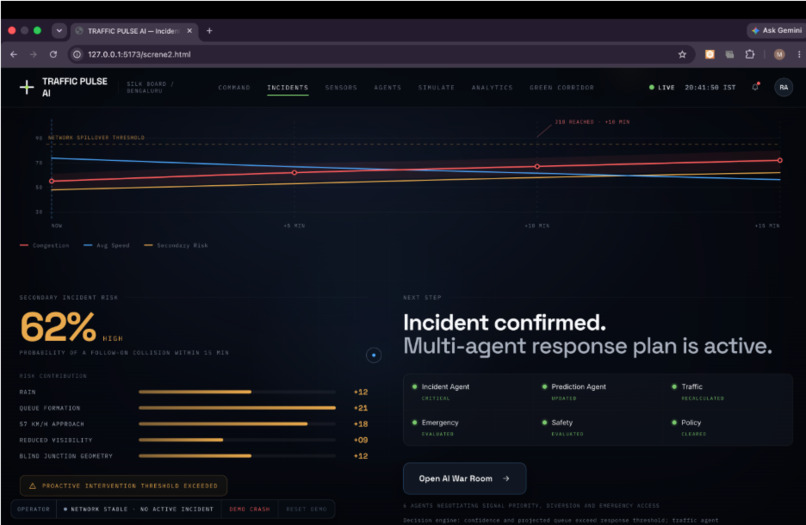This screenshot has height=525, width=806.
Task: Click the QUEUE FORMATION risk bar
Action: [x=236, y=408]
